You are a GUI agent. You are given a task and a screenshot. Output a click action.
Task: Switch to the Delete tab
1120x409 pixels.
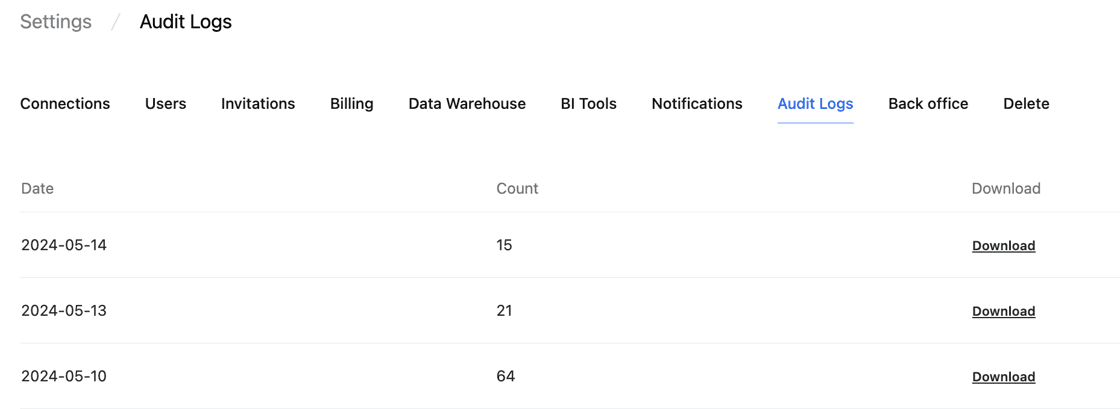(1026, 104)
